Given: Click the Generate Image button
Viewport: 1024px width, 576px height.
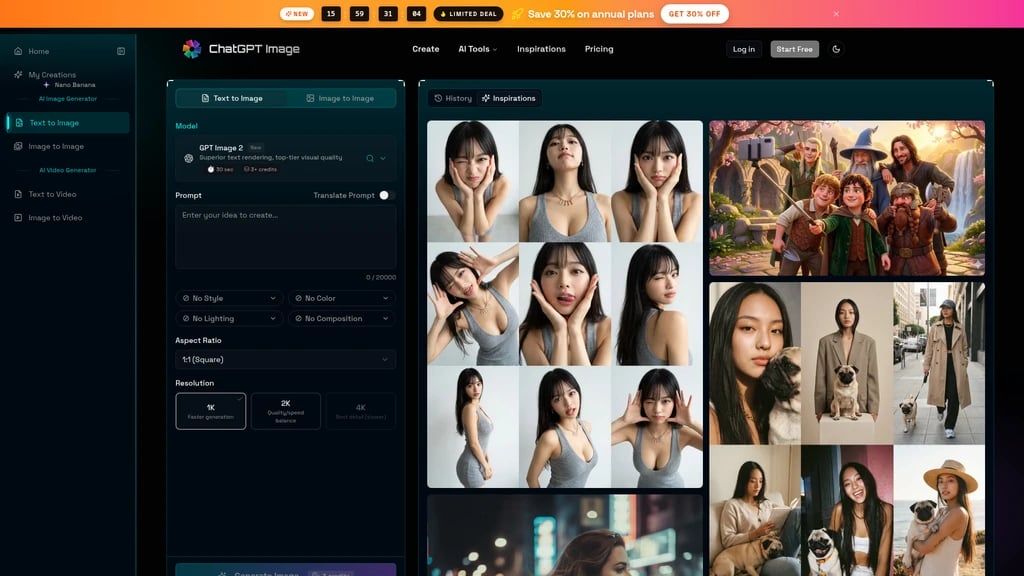Looking at the screenshot, I should click(285, 569).
